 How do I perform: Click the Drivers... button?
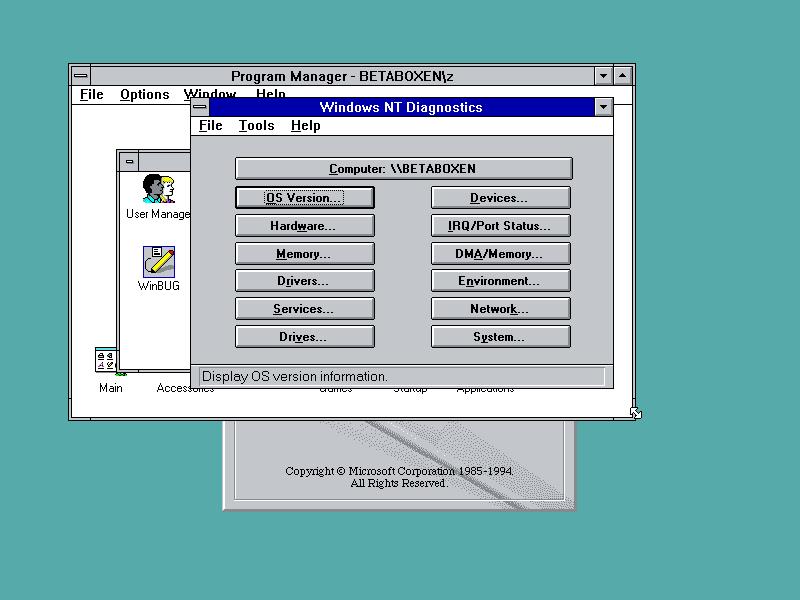pos(305,281)
